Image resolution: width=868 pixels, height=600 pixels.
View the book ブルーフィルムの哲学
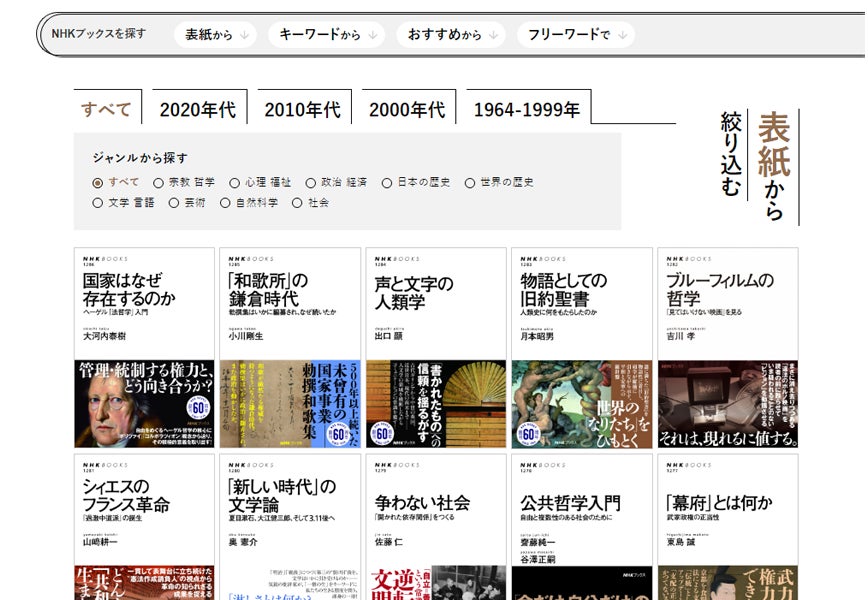(x=727, y=347)
